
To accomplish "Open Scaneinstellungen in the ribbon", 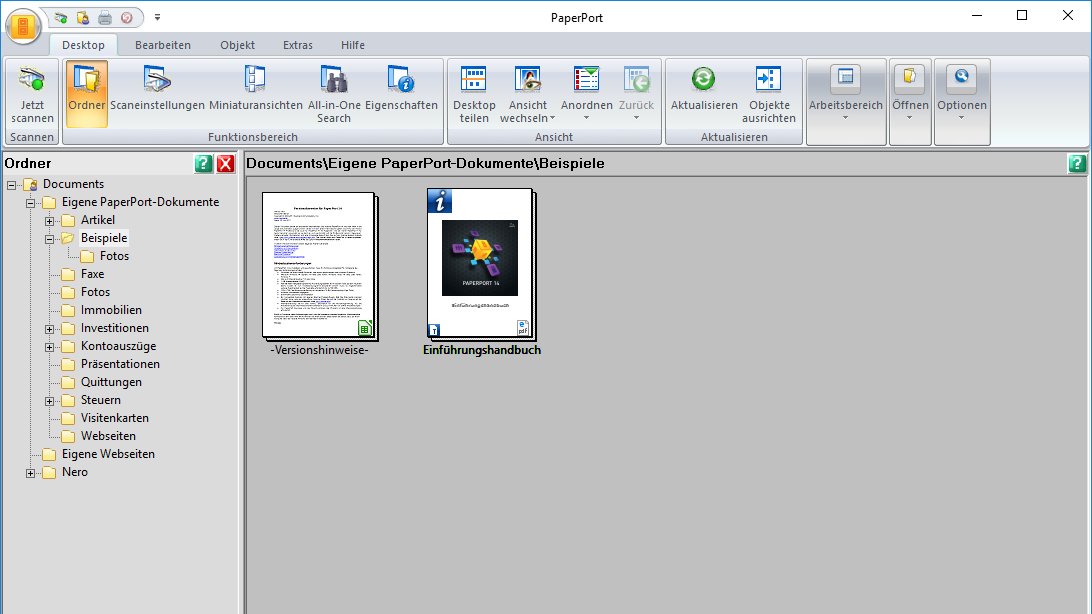I will pyautogui.click(x=157, y=80).
